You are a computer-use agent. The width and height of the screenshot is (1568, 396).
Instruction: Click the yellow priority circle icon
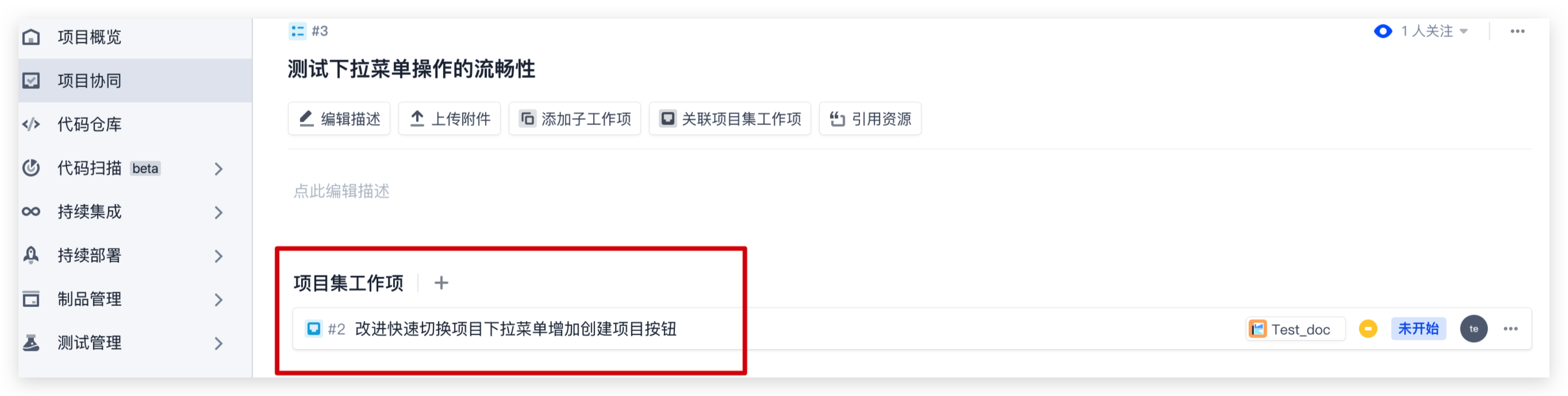pyautogui.click(x=1368, y=328)
